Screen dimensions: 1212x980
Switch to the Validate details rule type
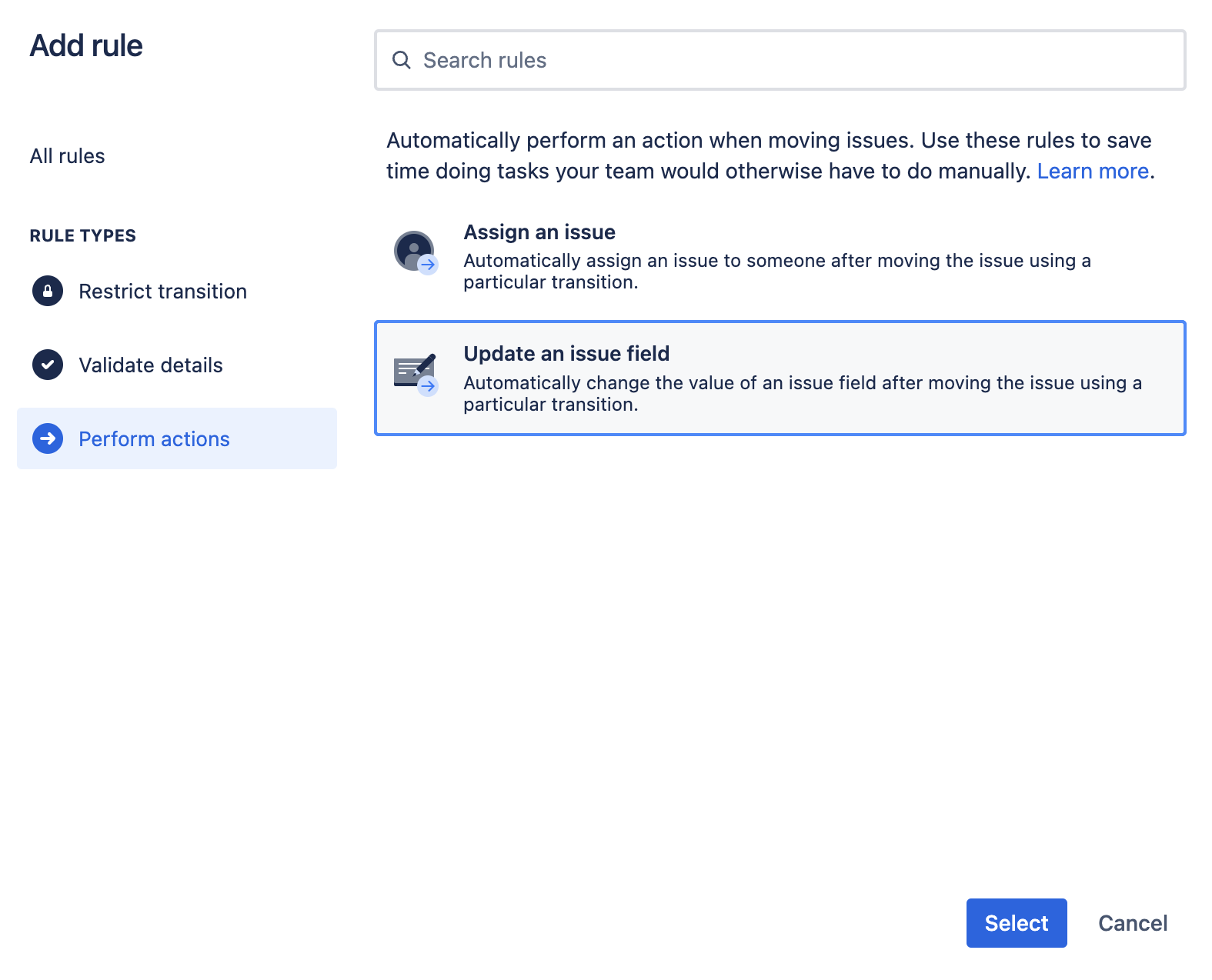pyautogui.click(x=151, y=365)
